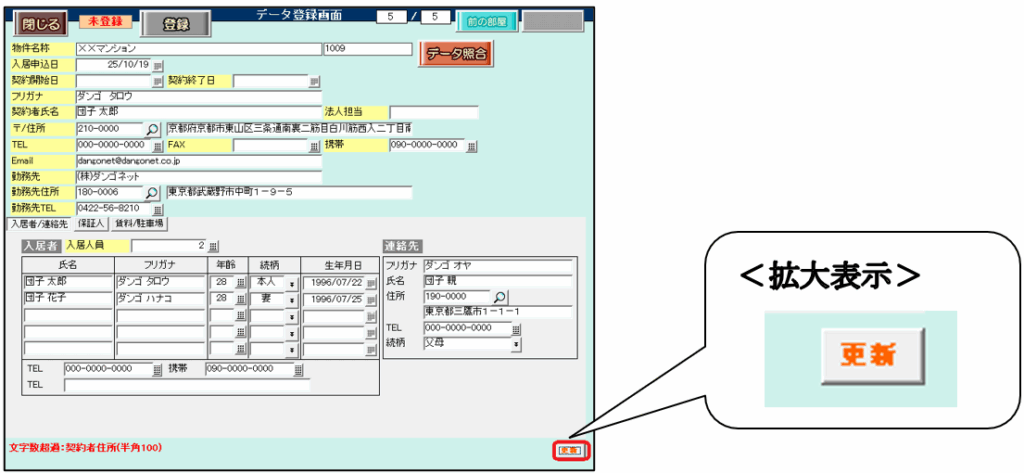Screen dimensions: 1024x473
Task: Click the contractor address postal code search magnifier
Action: 152,129
